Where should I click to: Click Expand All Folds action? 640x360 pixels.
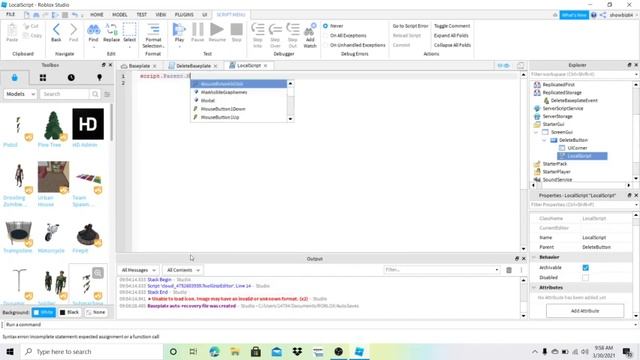pyautogui.click(x=451, y=36)
